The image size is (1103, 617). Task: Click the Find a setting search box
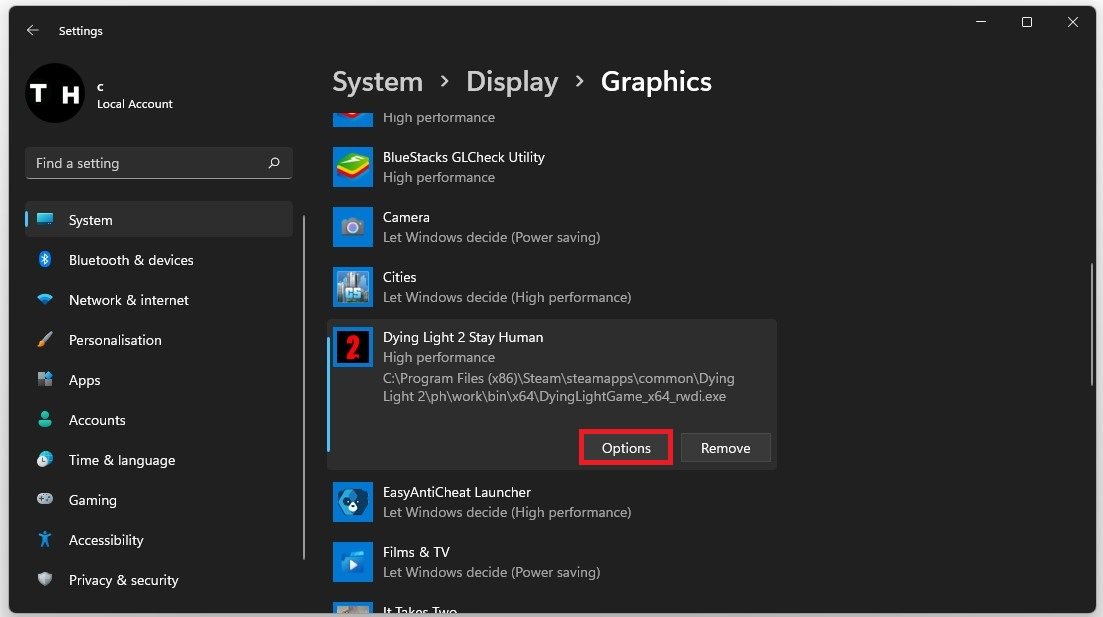pos(159,163)
